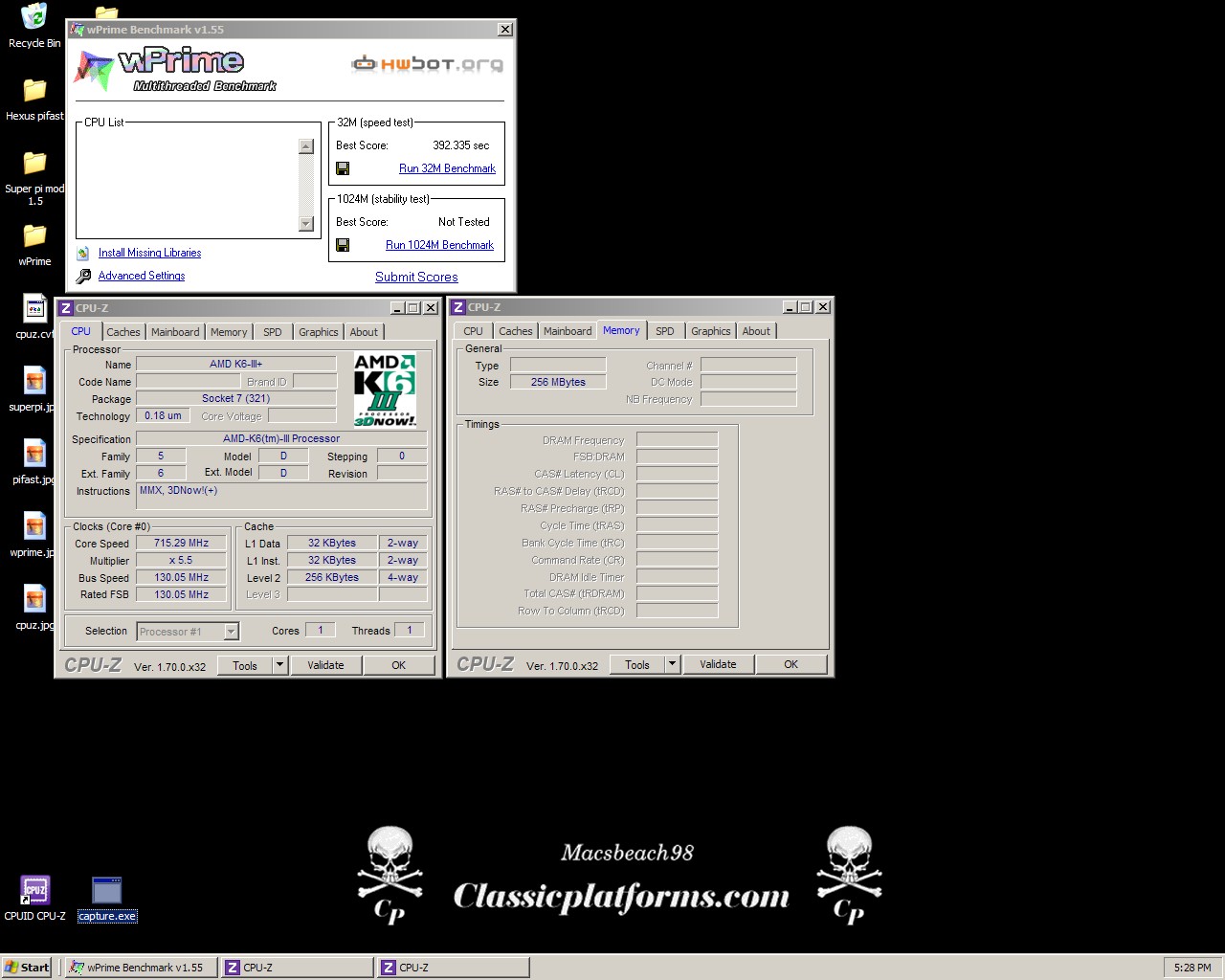Image resolution: width=1225 pixels, height=980 pixels.
Task: Open SPD tab in right CPU-Z window
Action: tap(665, 331)
